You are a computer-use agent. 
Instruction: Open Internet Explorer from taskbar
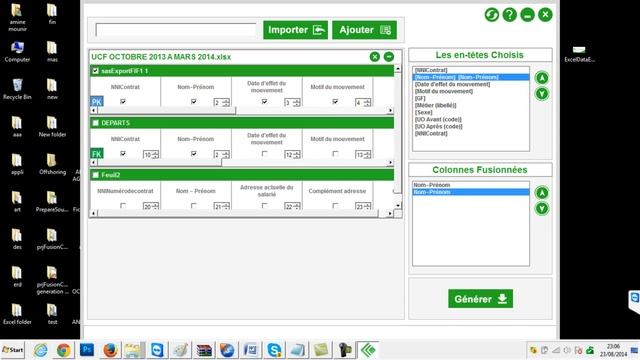tap(40, 350)
